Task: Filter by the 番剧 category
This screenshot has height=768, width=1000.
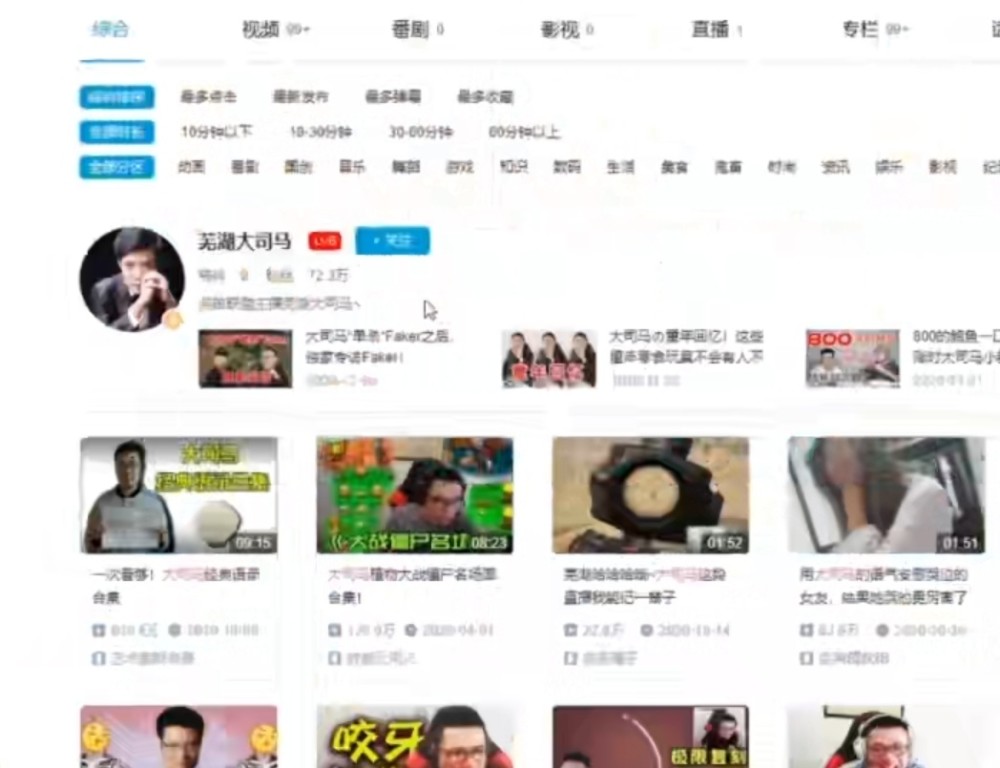Action: click(x=245, y=167)
